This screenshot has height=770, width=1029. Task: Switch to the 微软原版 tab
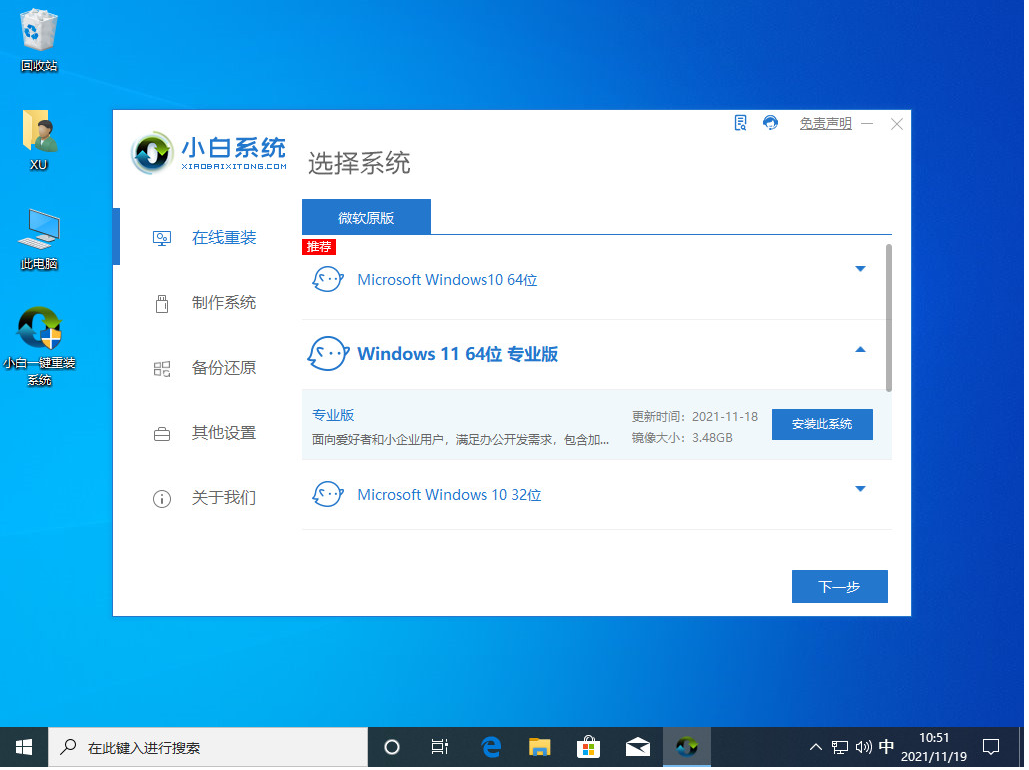pos(366,217)
